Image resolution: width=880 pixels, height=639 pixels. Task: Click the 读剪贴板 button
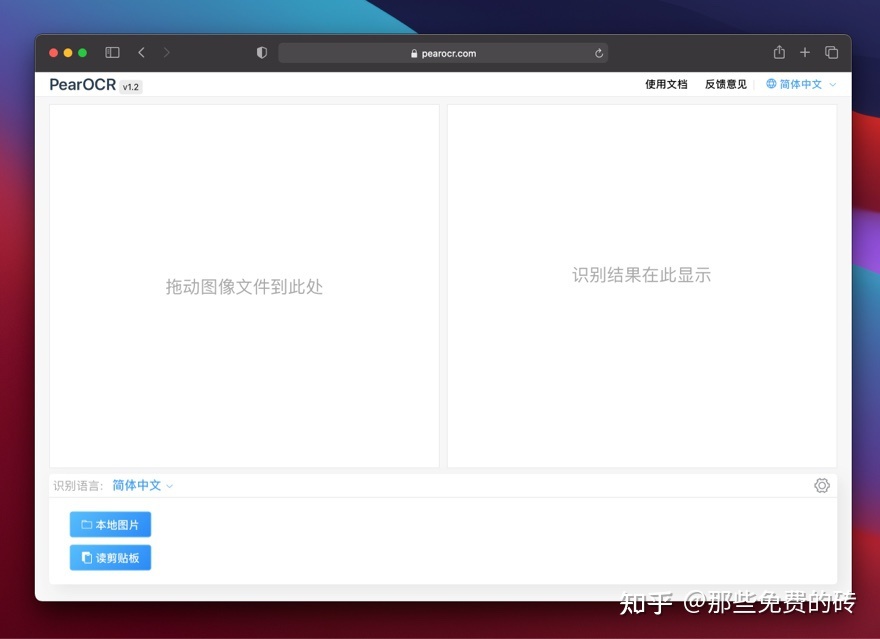coord(111,558)
